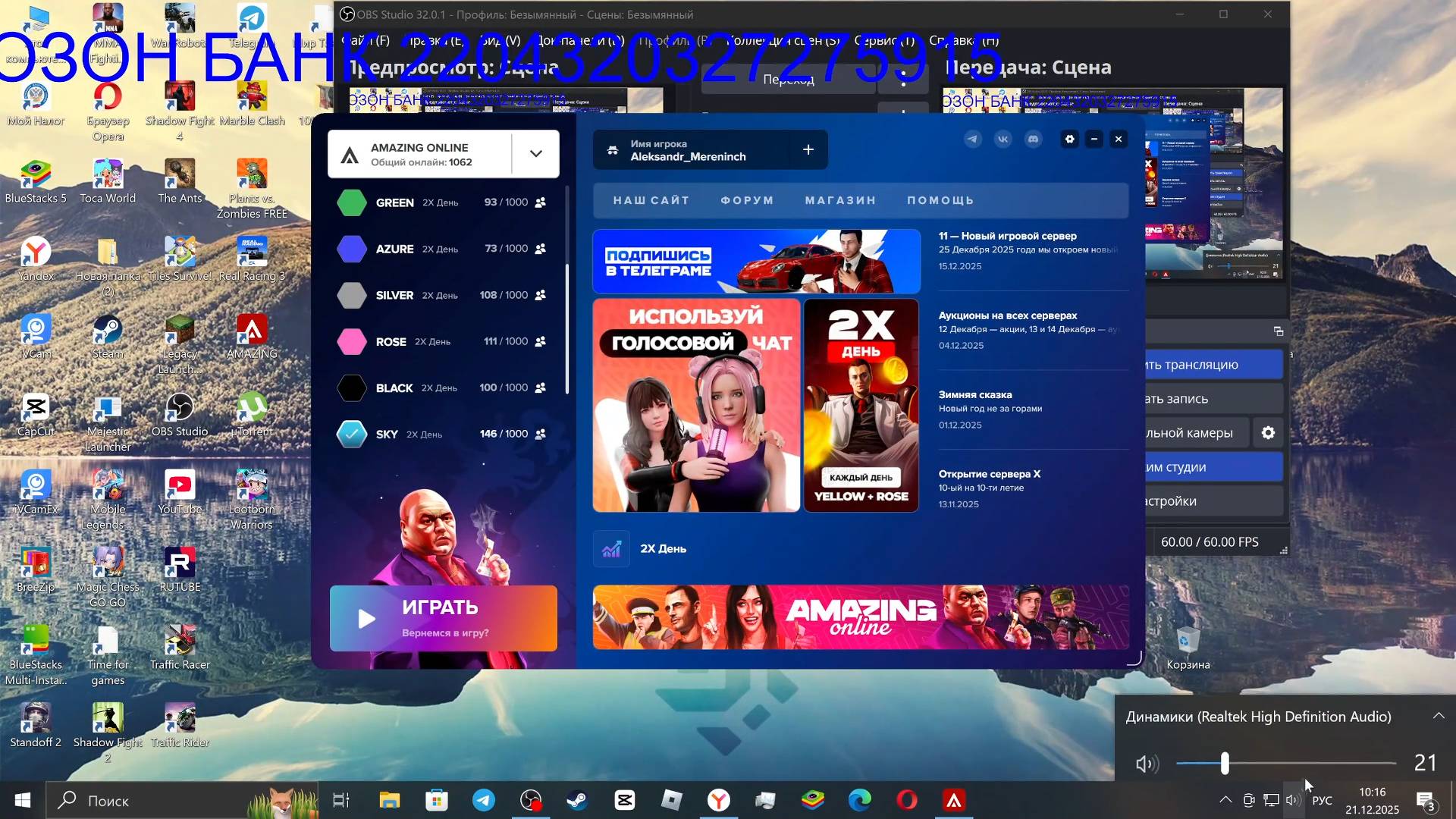The width and height of the screenshot is (1456, 819).
Task: Click OBS Studio icon in taskbar
Action: click(x=531, y=801)
